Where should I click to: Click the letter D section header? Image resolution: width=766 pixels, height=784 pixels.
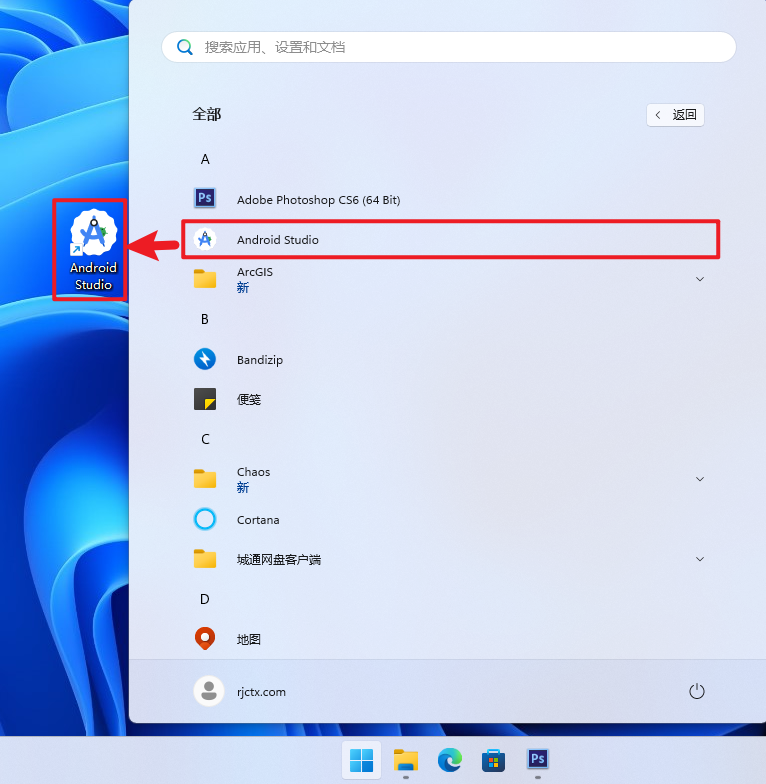pos(205,599)
